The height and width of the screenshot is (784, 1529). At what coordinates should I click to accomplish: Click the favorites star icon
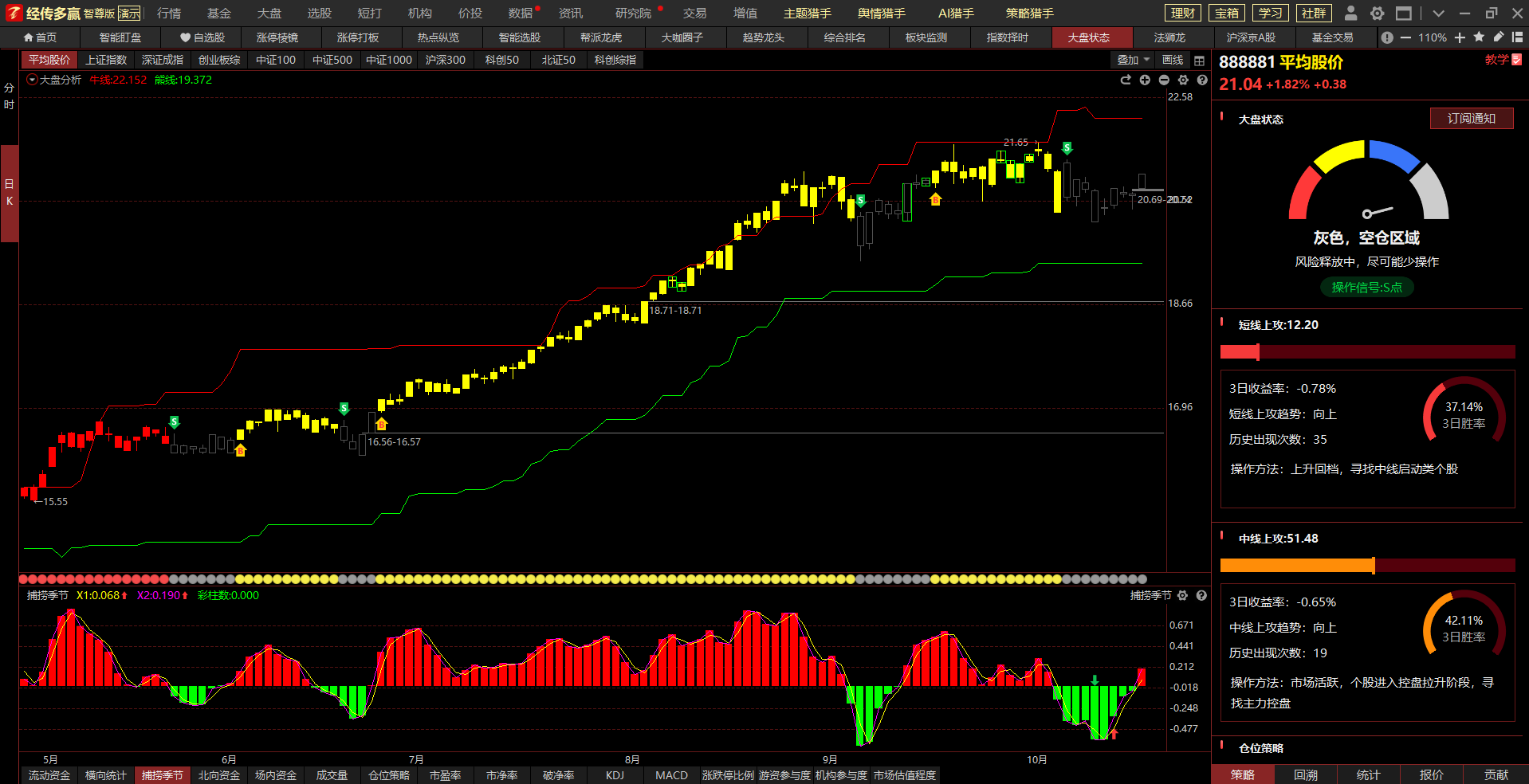pos(1479,37)
